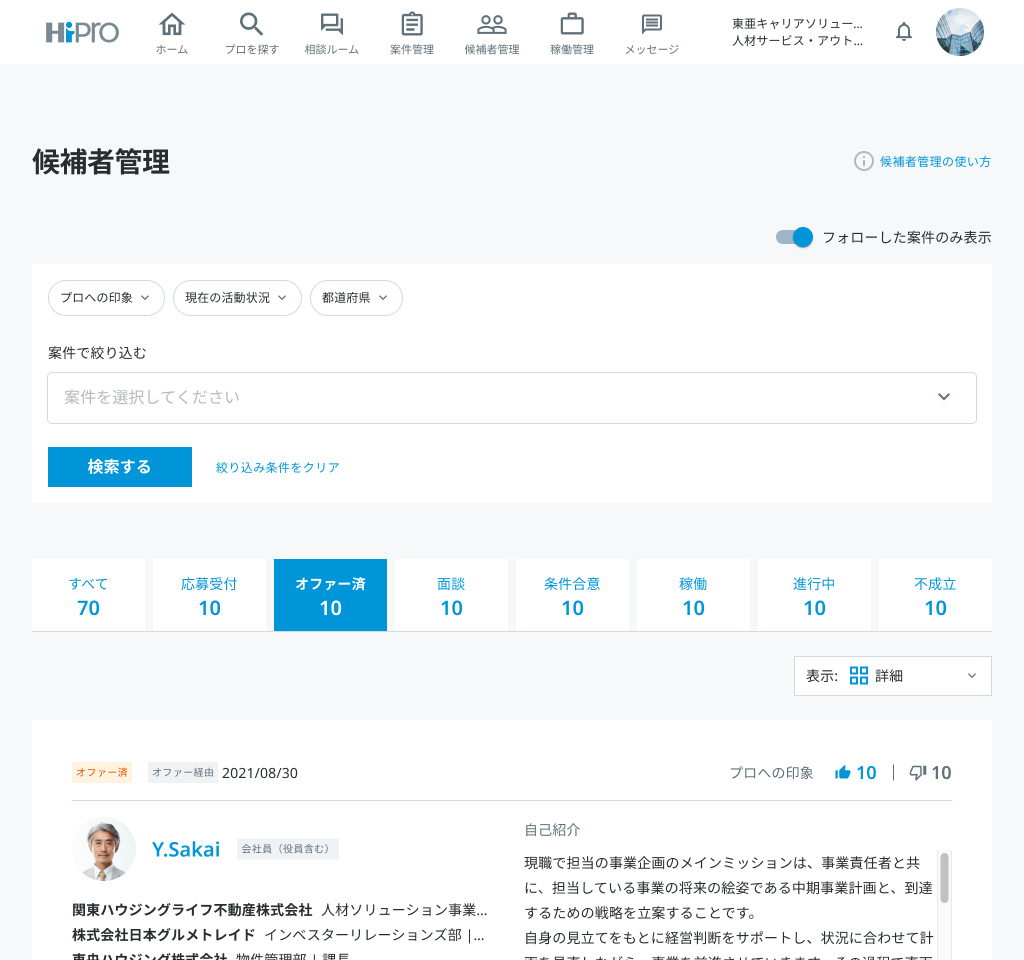The image size is (1024, 960).
Task: Click the thumbs-up impression icon
Action: tap(843, 773)
